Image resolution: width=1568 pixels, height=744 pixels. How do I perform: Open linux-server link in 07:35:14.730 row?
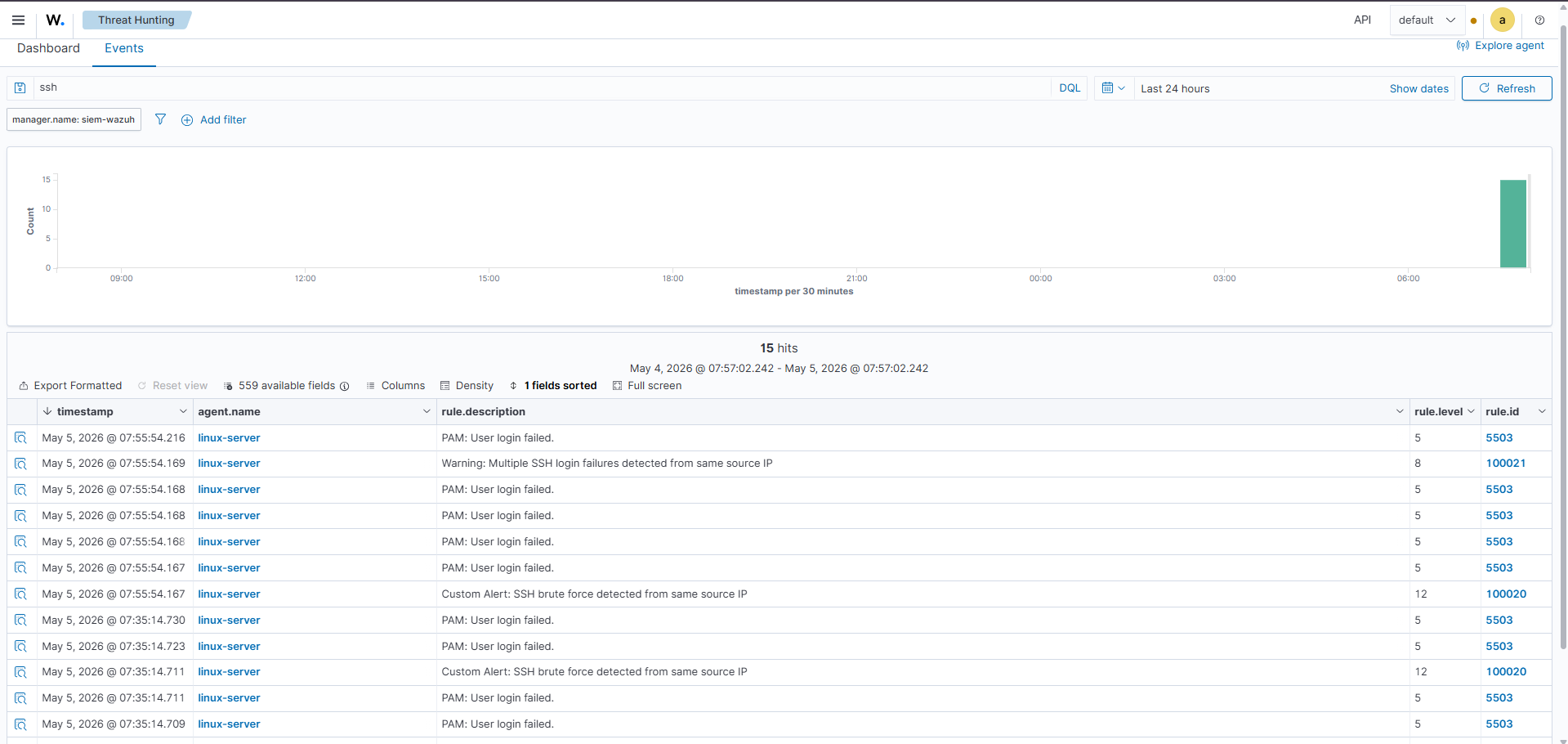tap(229, 621)
